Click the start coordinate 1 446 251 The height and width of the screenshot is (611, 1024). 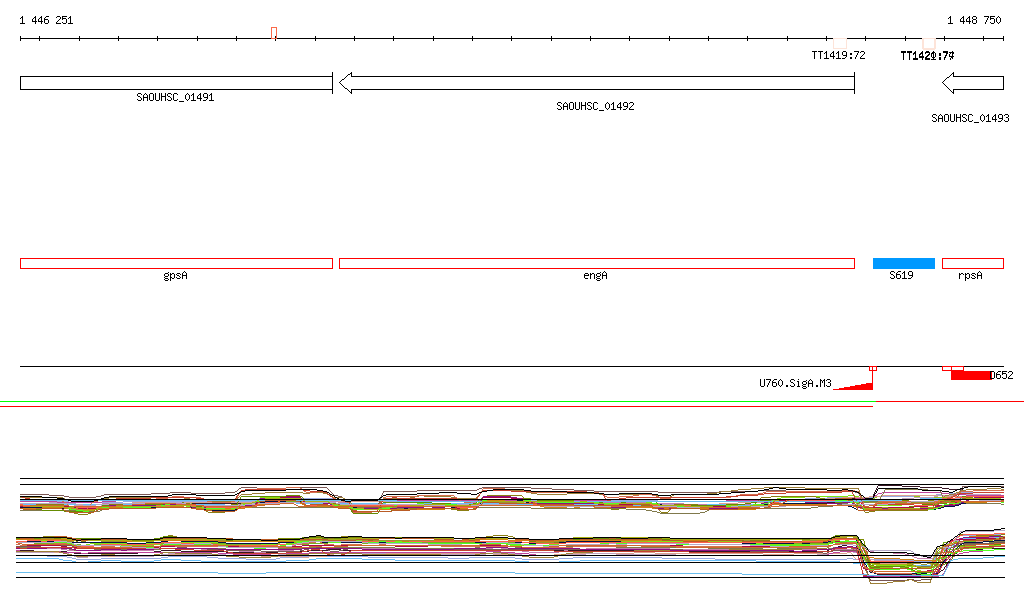[x=46, y=20]
